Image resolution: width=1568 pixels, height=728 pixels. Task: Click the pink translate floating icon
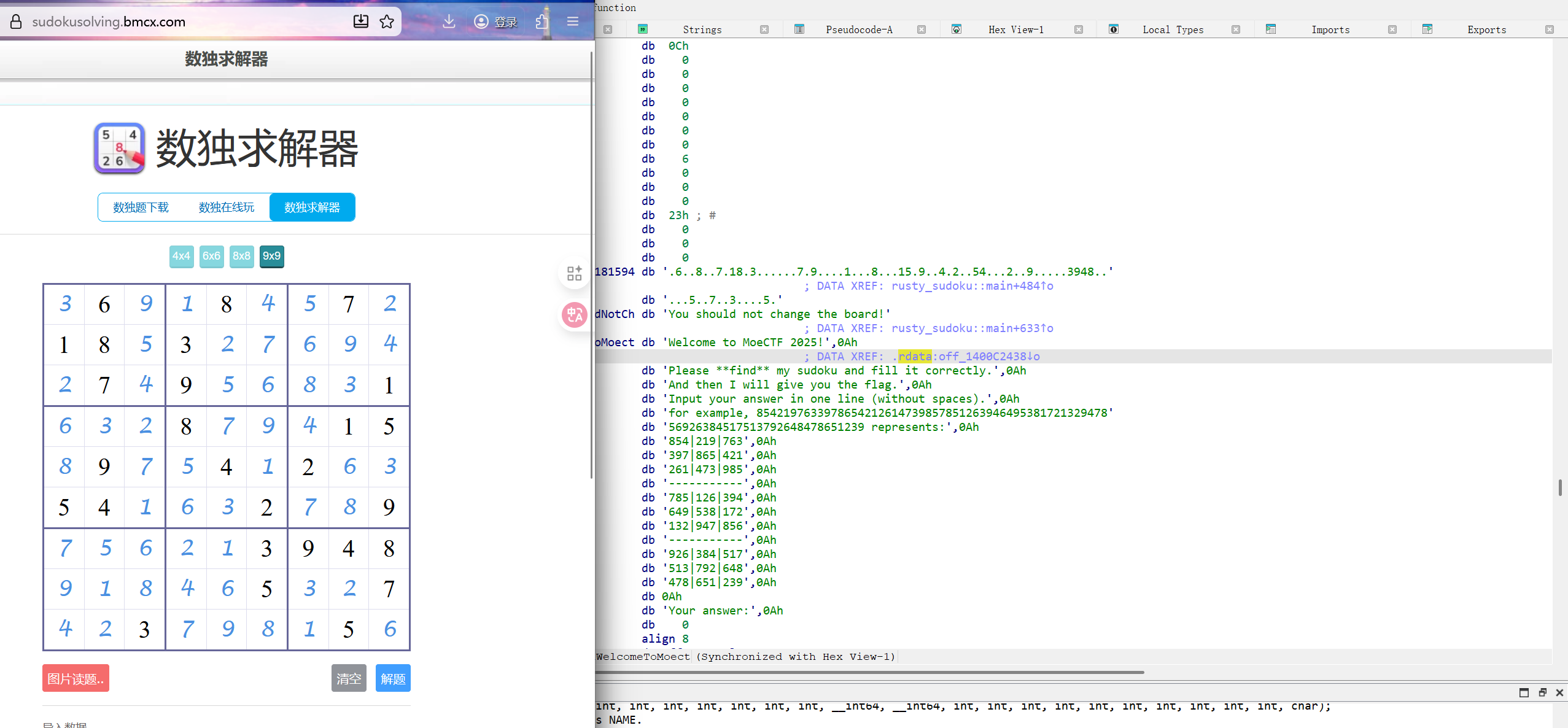pyautogui.click(x=575, y=315)
